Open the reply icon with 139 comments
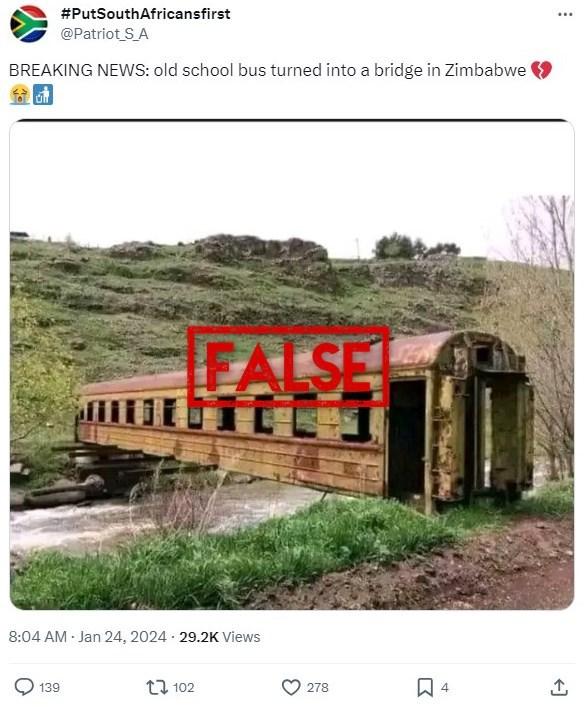This screenshot has height=707, width=587. click(24, 687)
